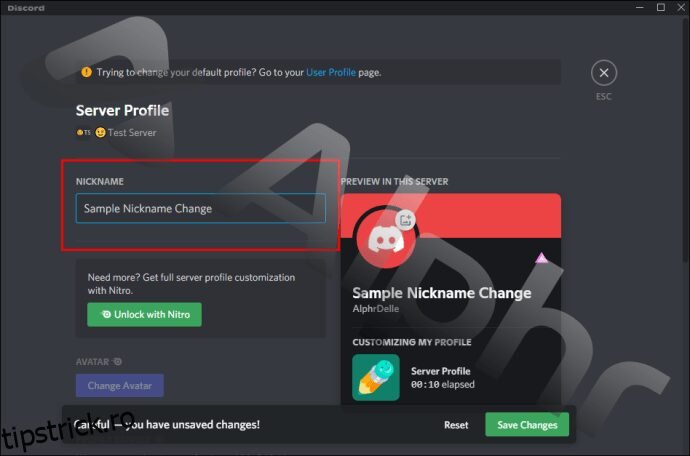Close settings with the ESC X button

tap(604, 73)
